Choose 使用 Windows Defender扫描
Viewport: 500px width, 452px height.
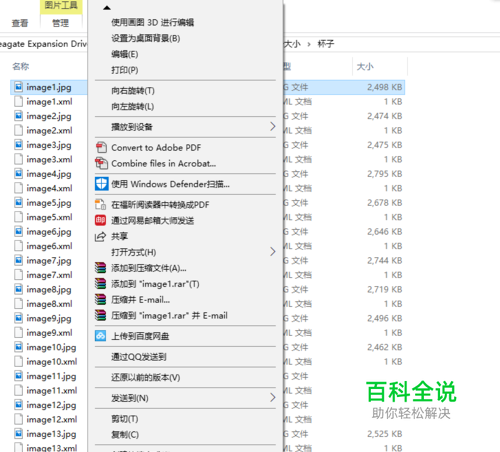coord(170,184)
